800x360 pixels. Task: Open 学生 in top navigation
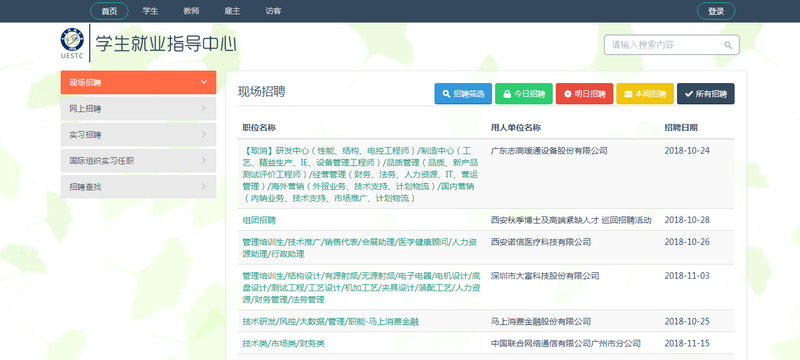[151, 11]
